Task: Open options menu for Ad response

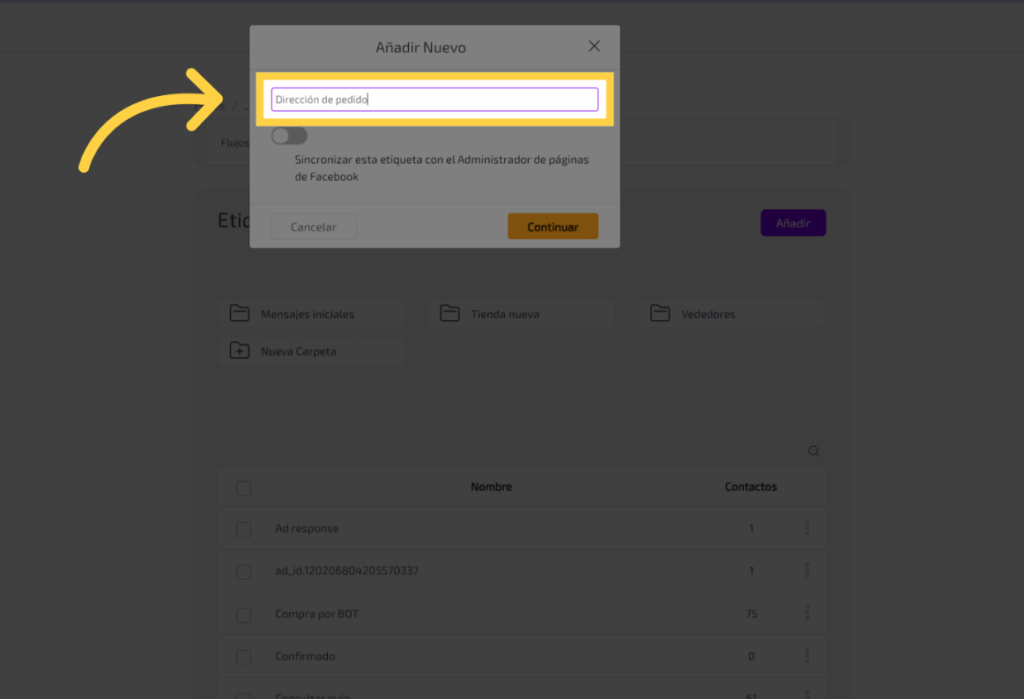Action: coord(807,528)
